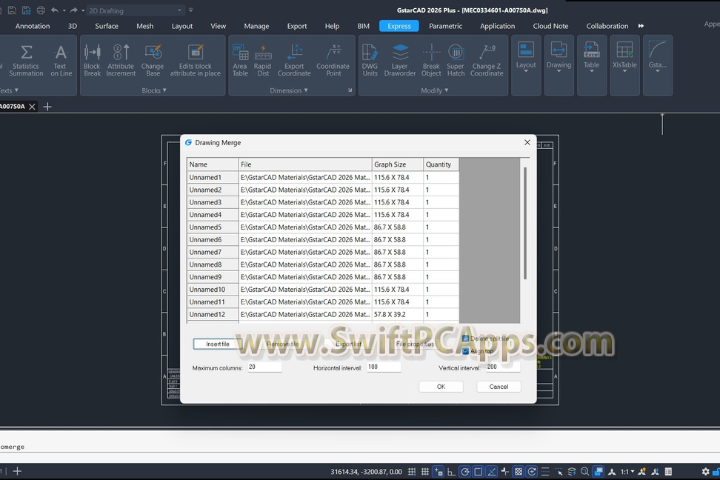This screenshot has width=720, height=480.
Task: Expand the Modify panel dropdown
Action: pyautogui.click(x=434, y=90)
